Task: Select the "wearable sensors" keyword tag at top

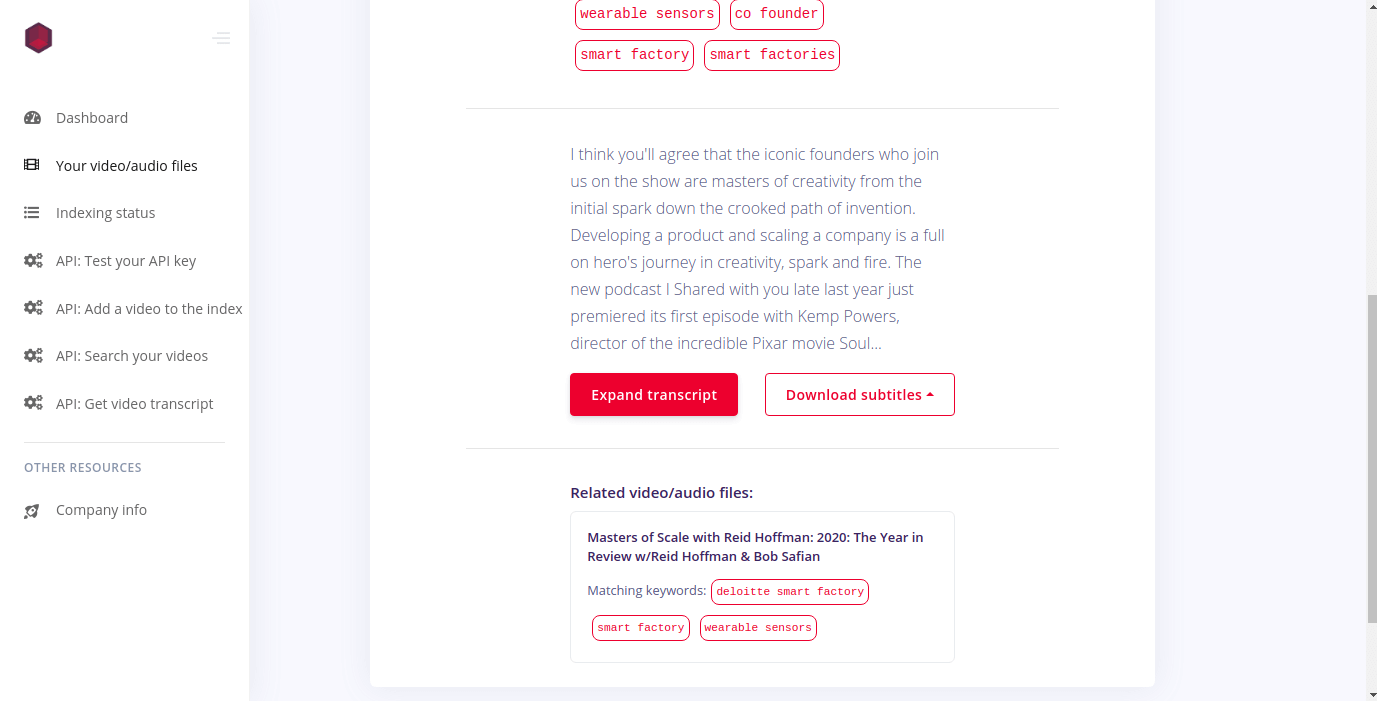Action: point(647,14)
